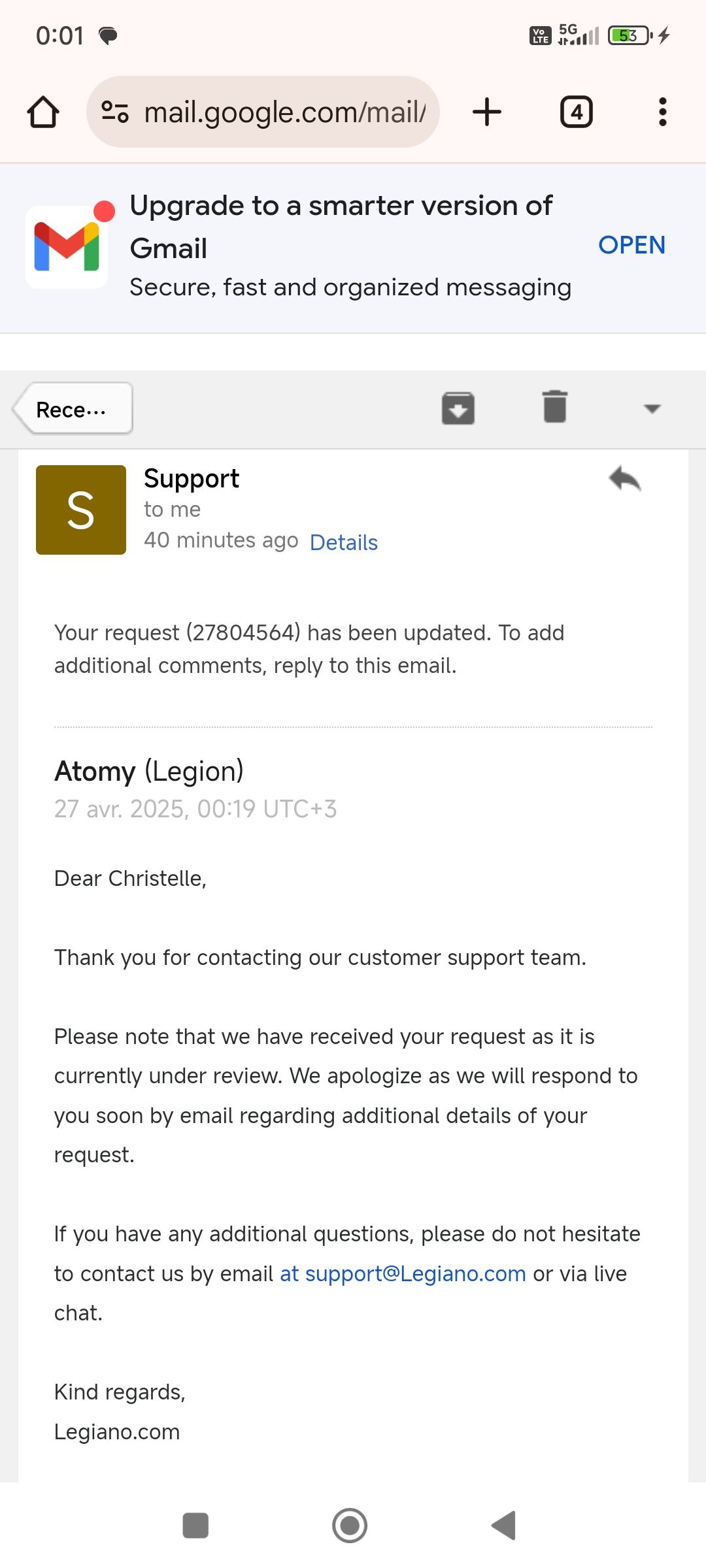The width and height of the screenshot is (706, 1568).
Task: Expand the more actions dropdown arrow
Action: (x=652, y=409)
